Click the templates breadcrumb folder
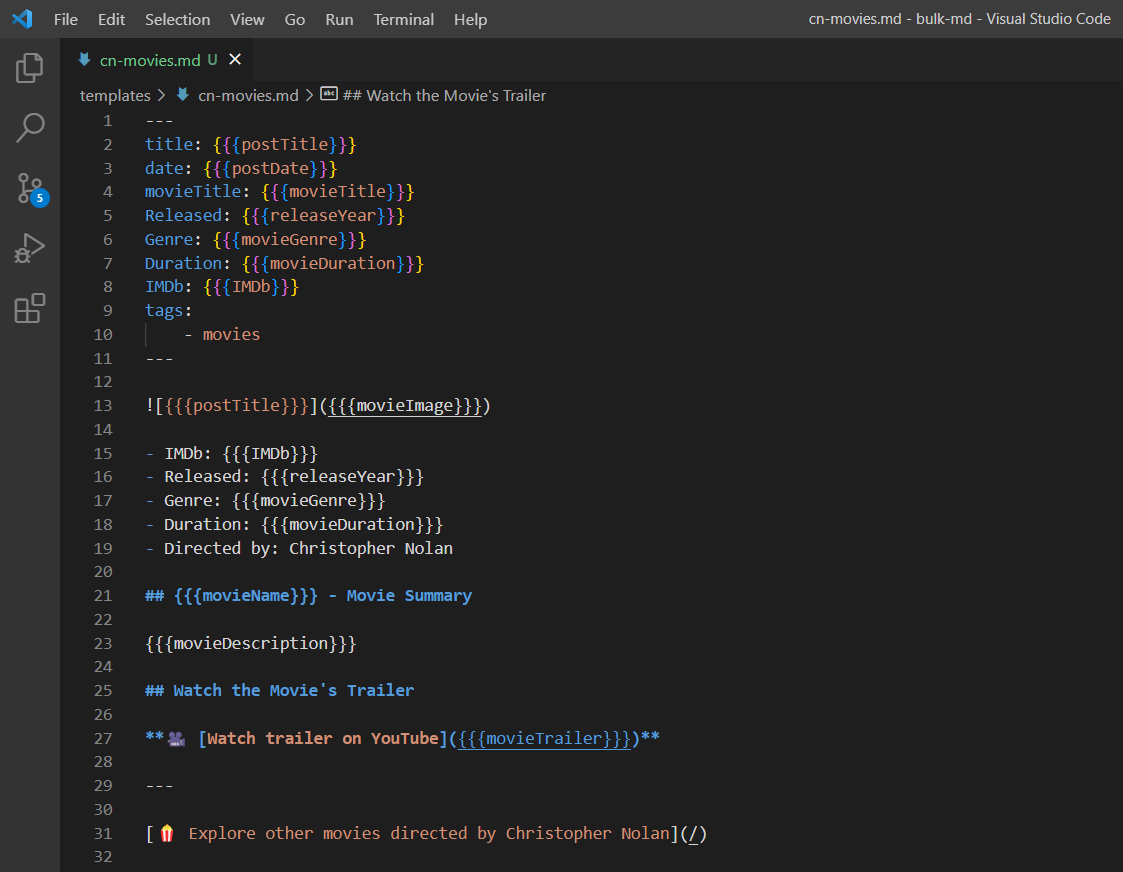 115,95
